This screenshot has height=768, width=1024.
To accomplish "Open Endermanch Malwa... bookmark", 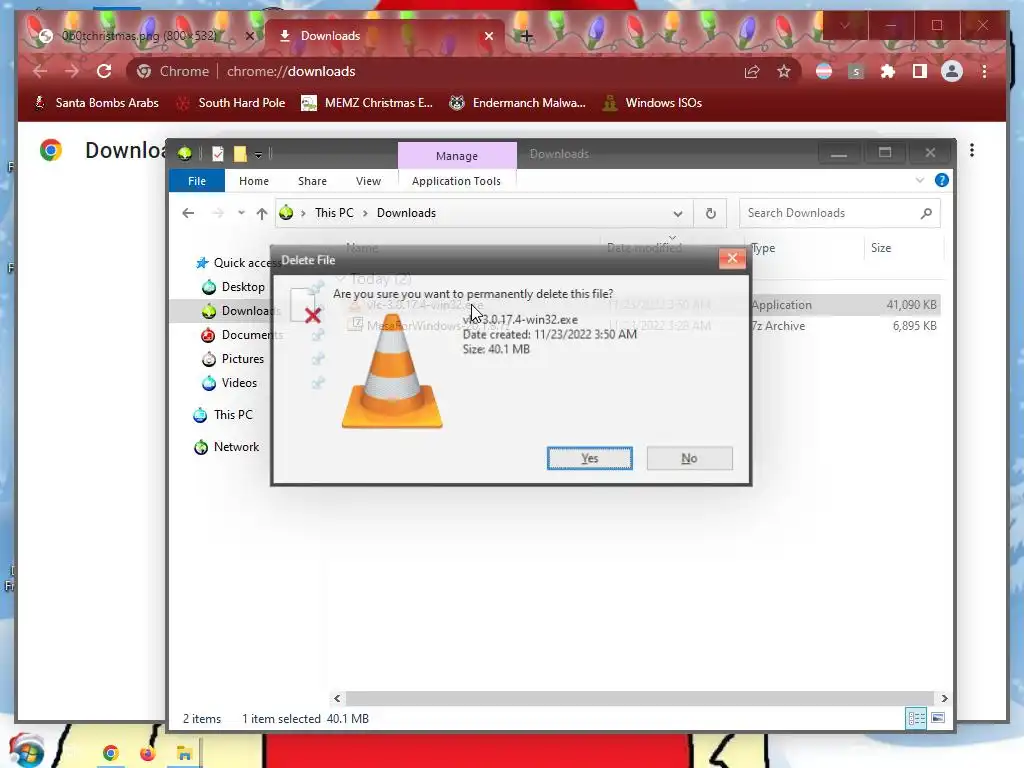I will [518, 103].
